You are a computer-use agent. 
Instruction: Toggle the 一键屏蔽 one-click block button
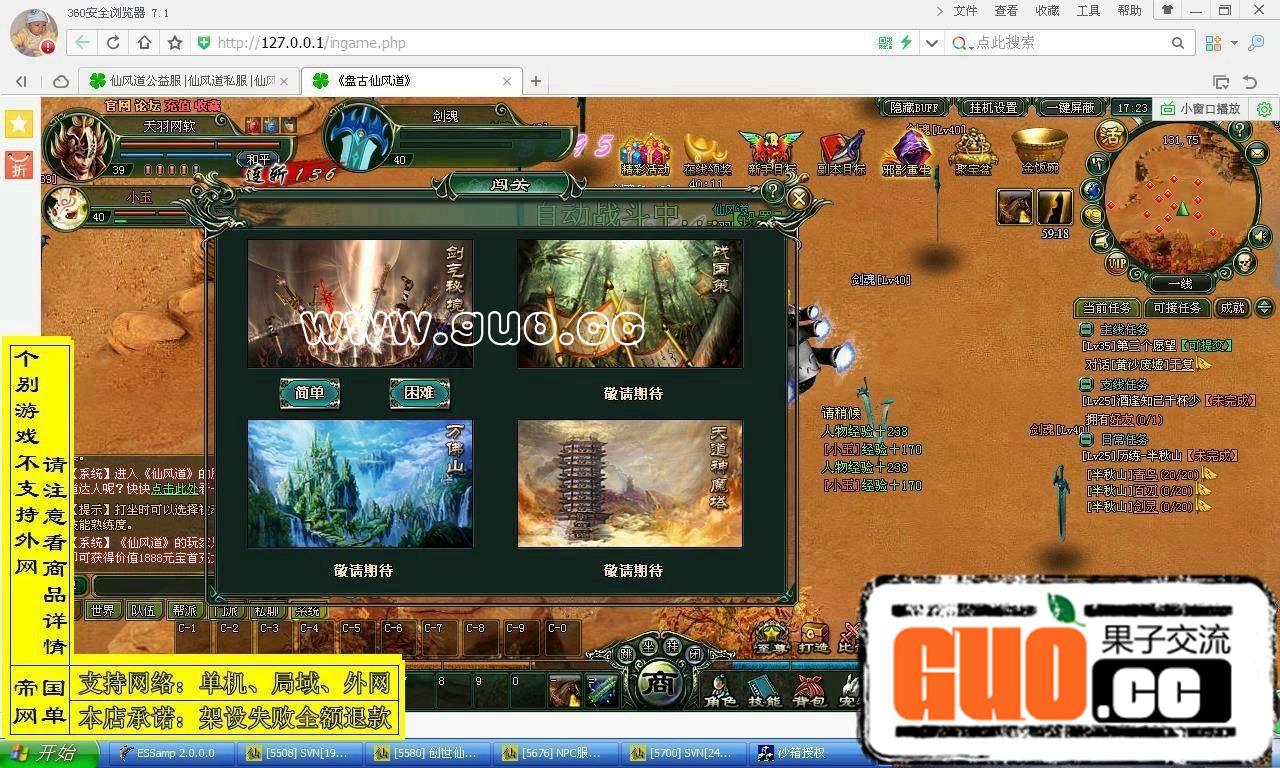tap(1070, 107)
